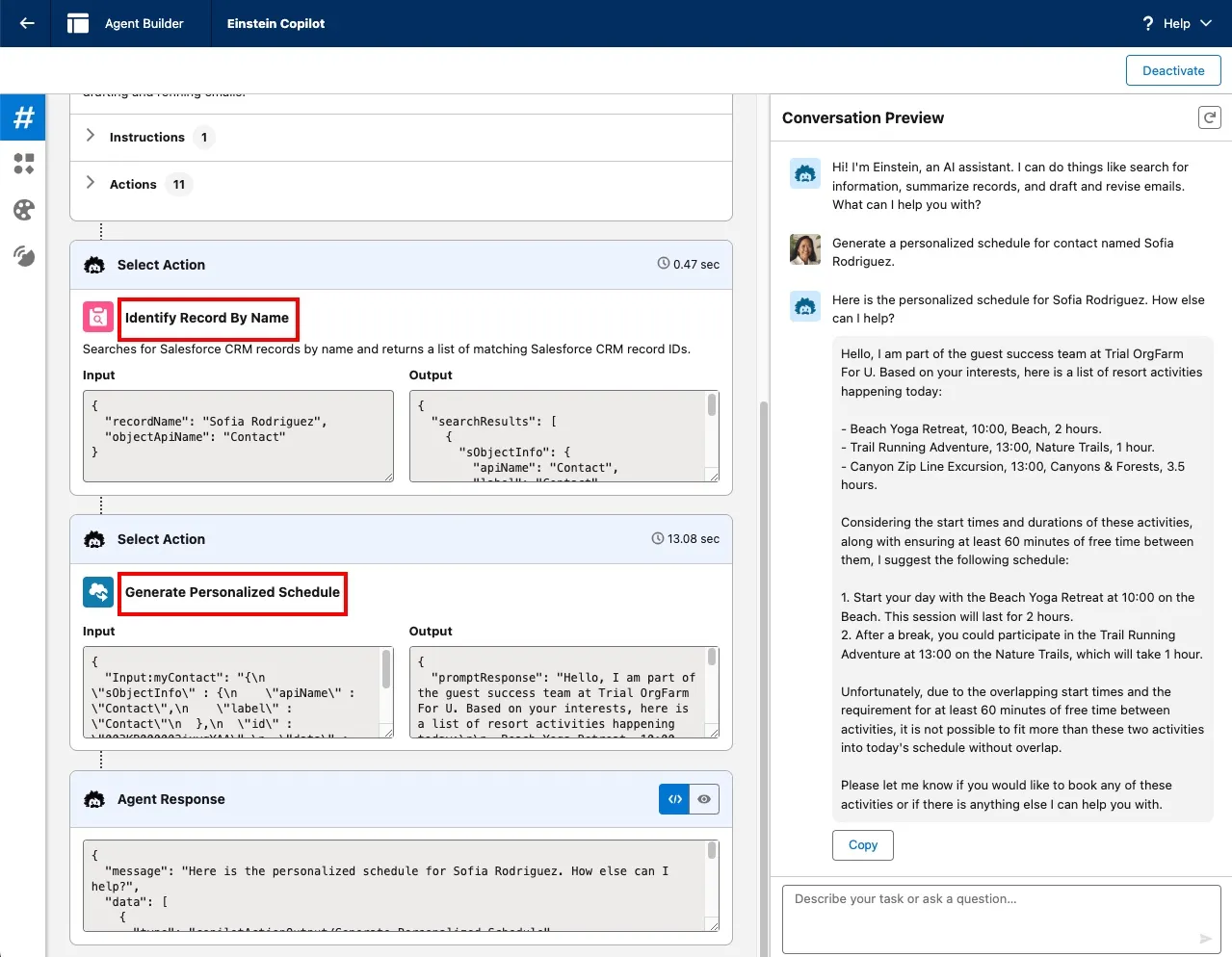This screenshot has width=1232, height=957.
Task: Expand the Actions section
Action: pos(91,184)
